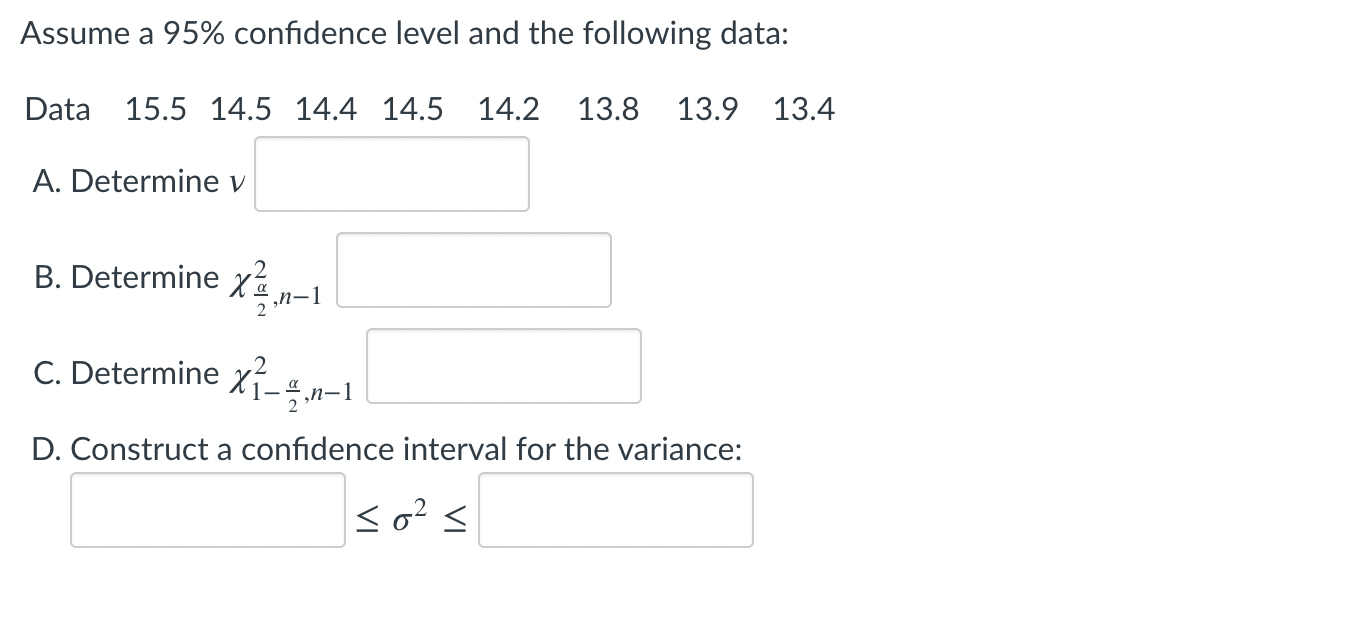1360x620 pixels.
Task: Select the input field next to Determine v
Action: click(x=391, y=174)
